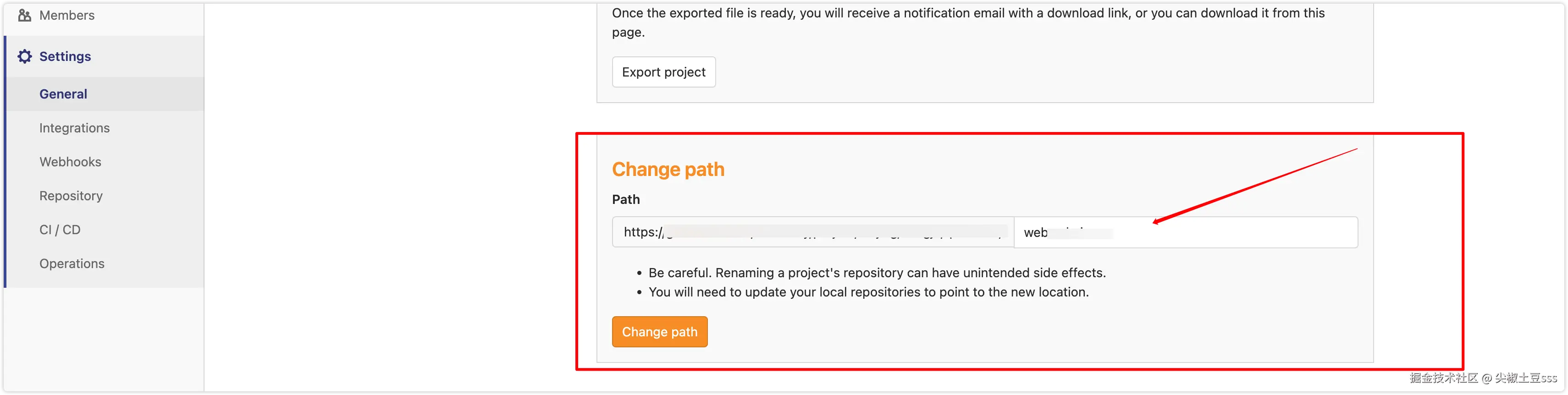1568x395 pixels.
Task: Open the Settings menu label
Action: pos(65,57)
